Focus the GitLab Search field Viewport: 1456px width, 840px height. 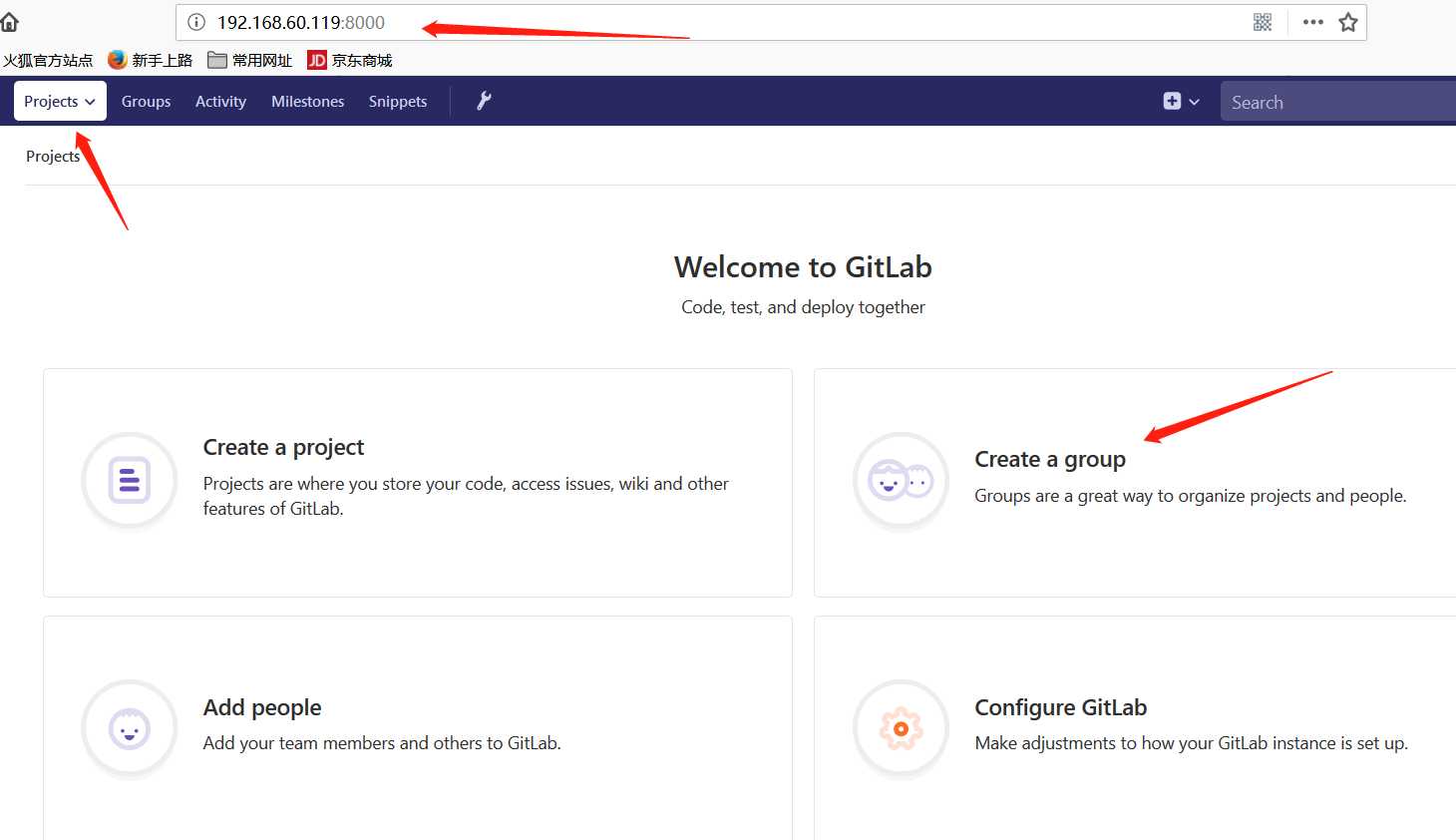point(1338,102)
